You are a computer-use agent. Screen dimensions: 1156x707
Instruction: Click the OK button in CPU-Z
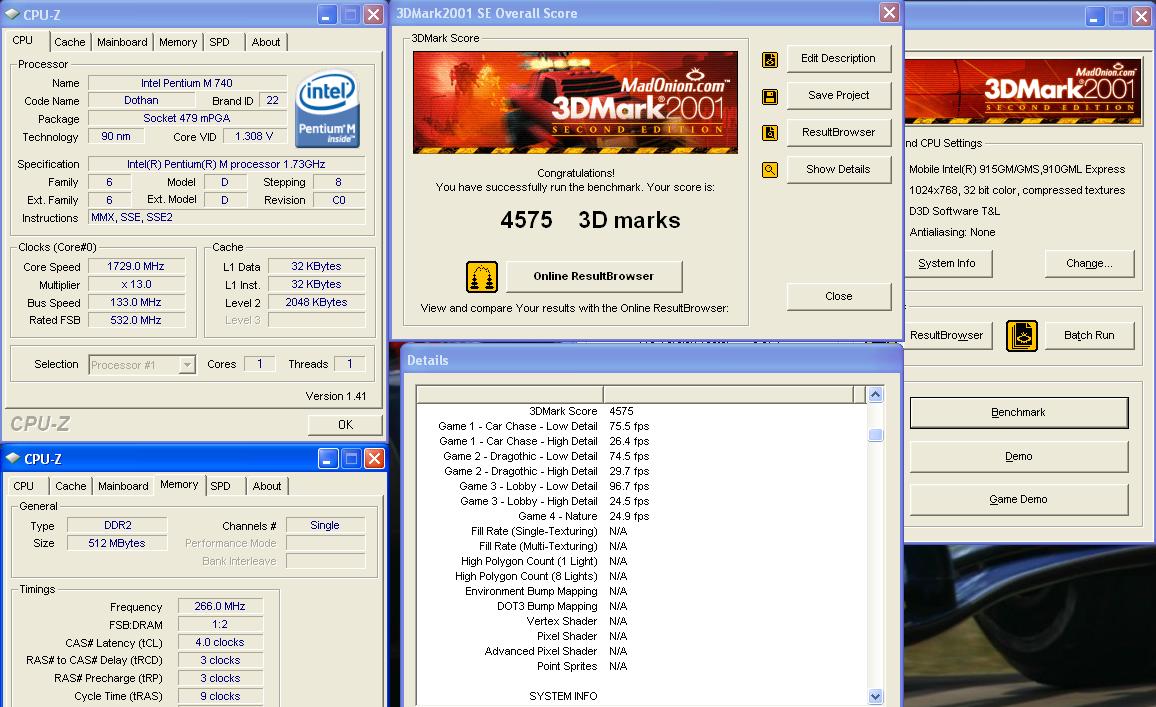point(345,425)
